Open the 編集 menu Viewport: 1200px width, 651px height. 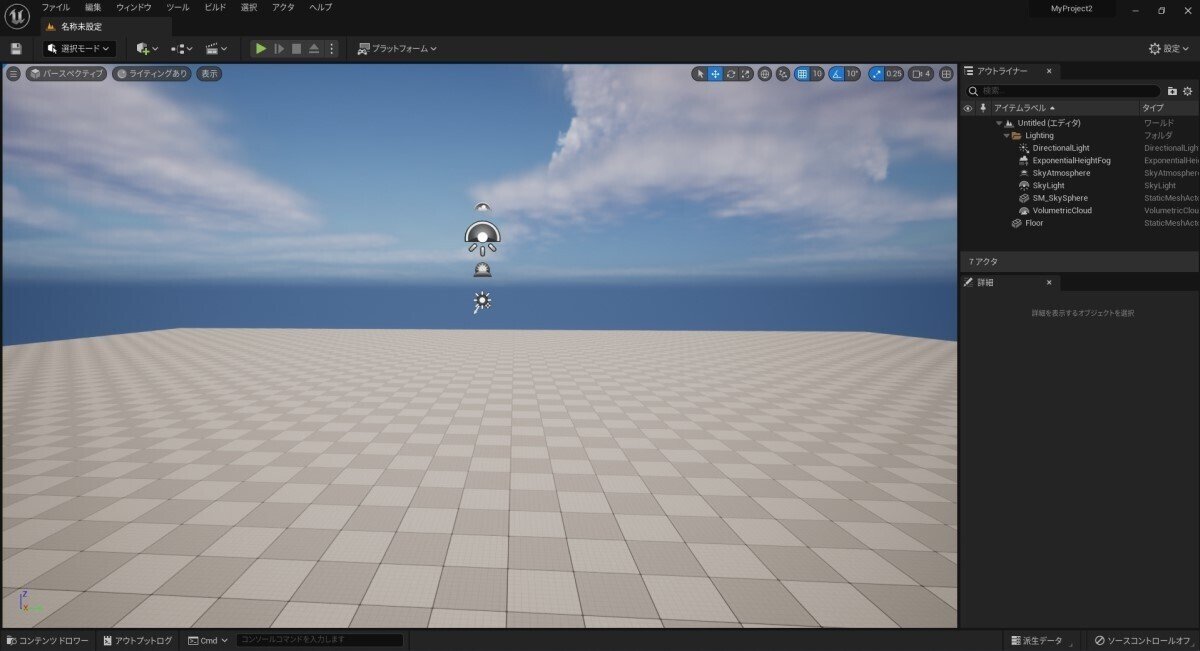93,7
